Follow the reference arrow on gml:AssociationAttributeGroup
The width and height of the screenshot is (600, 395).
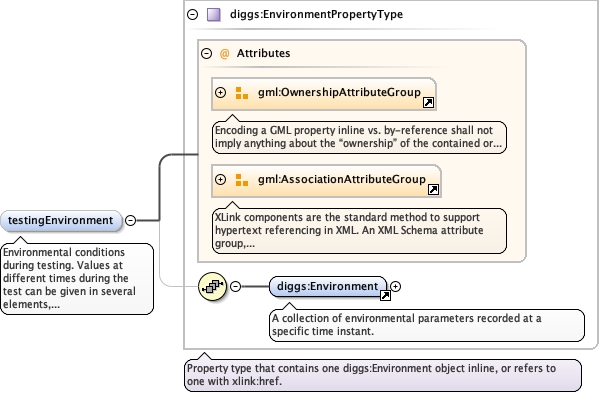433,189
